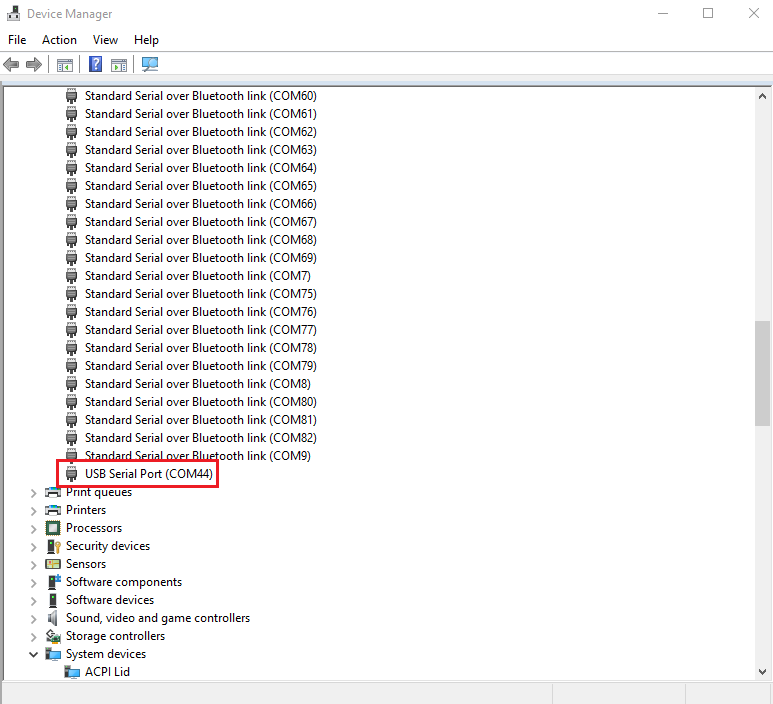
Task: Click the Processors chip icon
Action: [x=53, y=528]
